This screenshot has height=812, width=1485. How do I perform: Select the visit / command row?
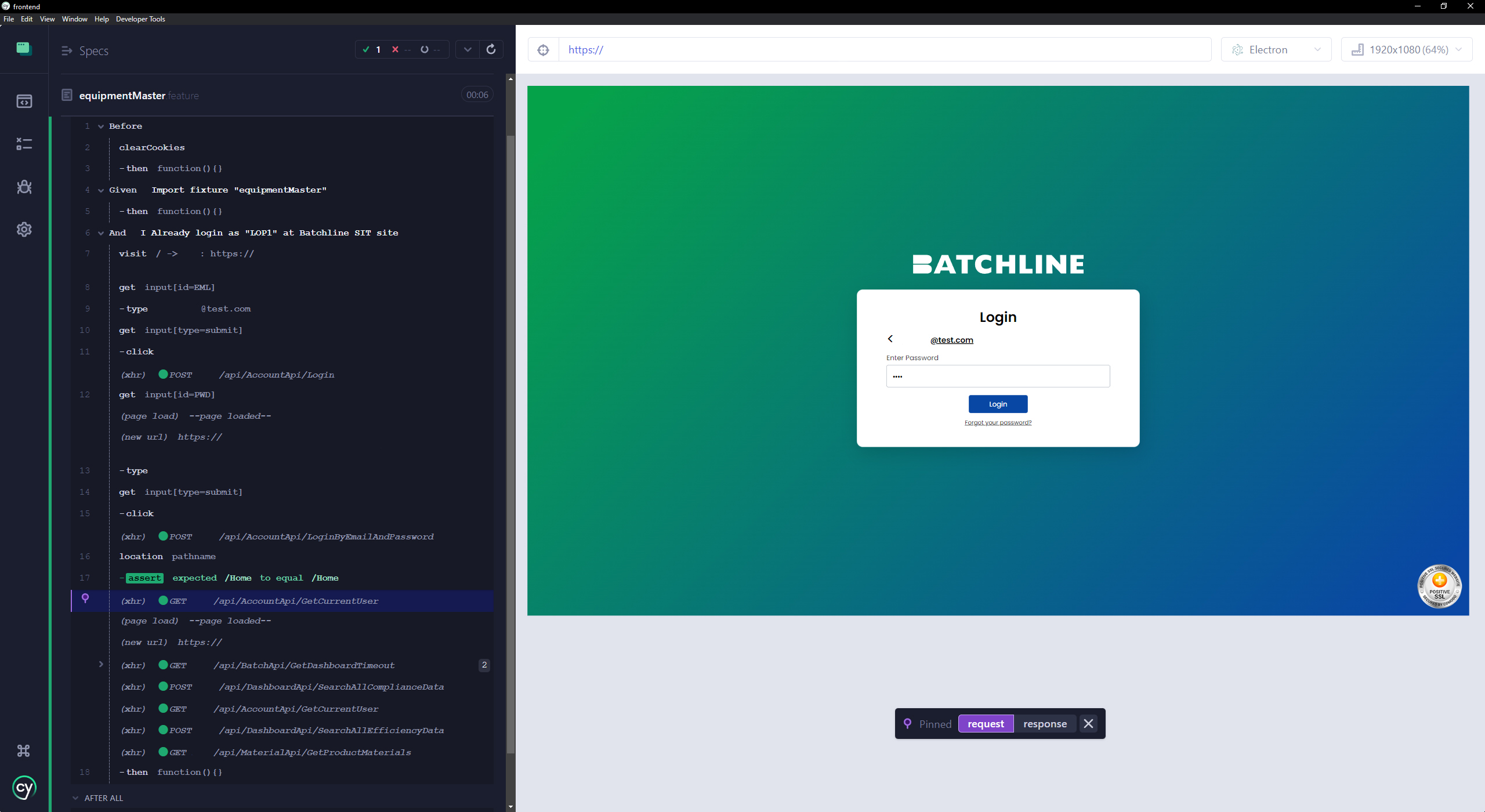282,254
